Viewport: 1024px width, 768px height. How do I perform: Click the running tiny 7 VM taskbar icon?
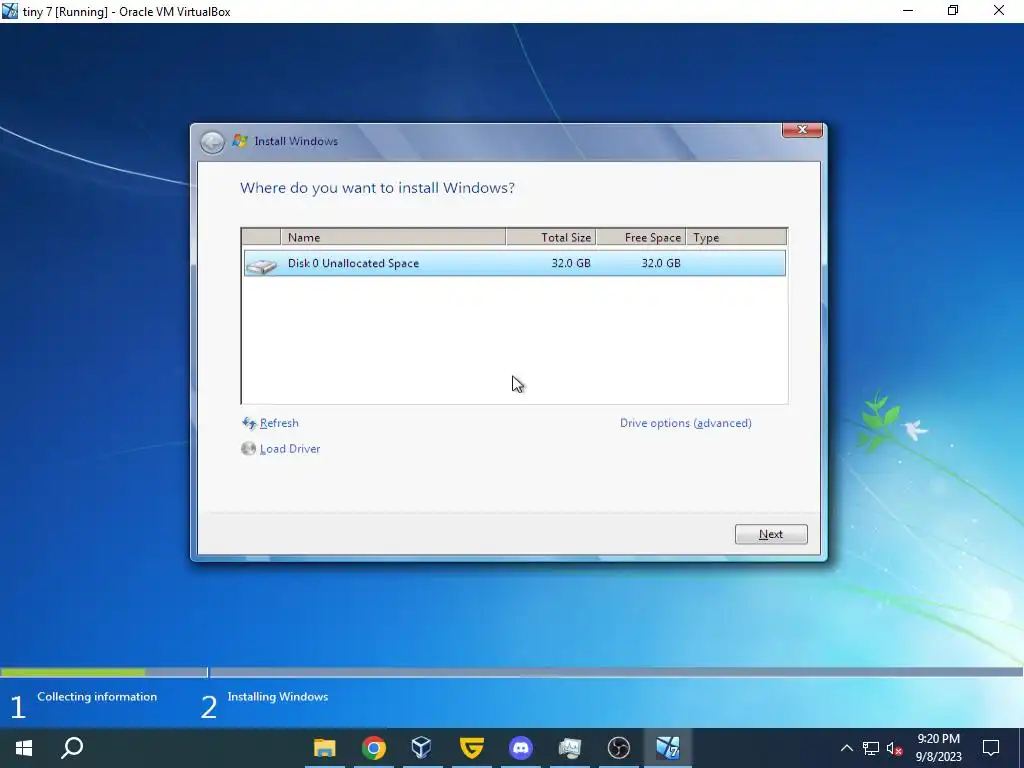pyautogui.click(x=667, y=748)
